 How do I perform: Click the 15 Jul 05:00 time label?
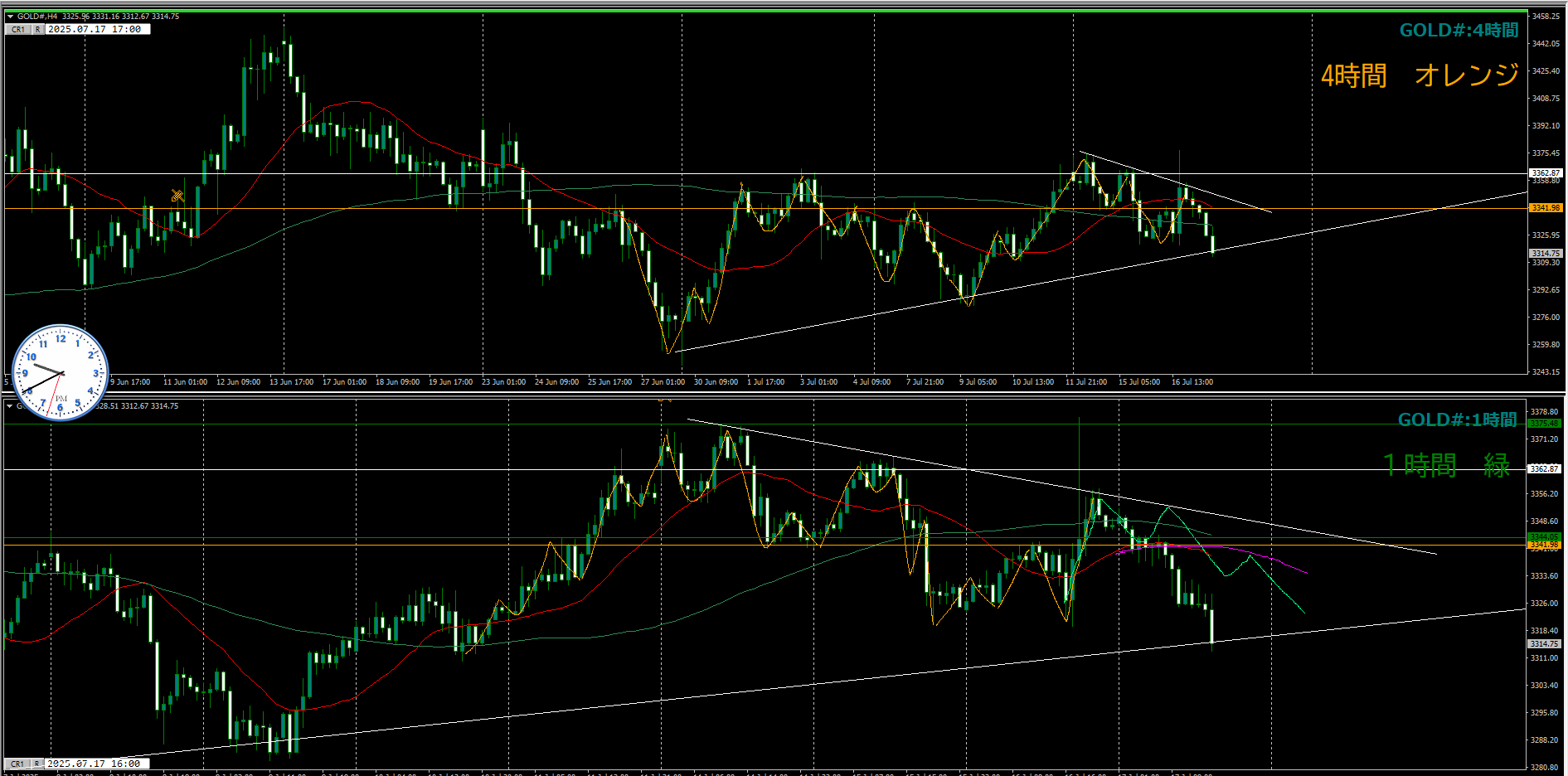[x=1138, y=382]
